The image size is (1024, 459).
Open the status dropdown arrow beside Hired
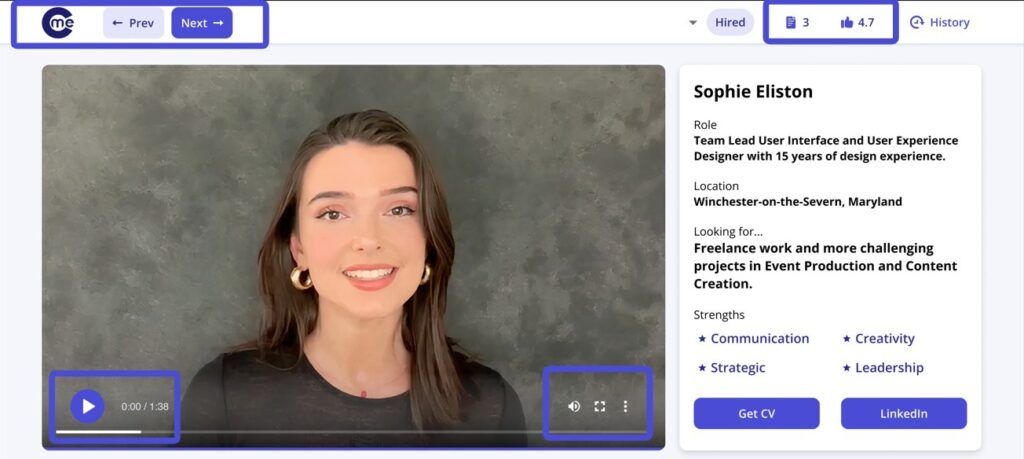pyautogui.click(x=693, y=23)
